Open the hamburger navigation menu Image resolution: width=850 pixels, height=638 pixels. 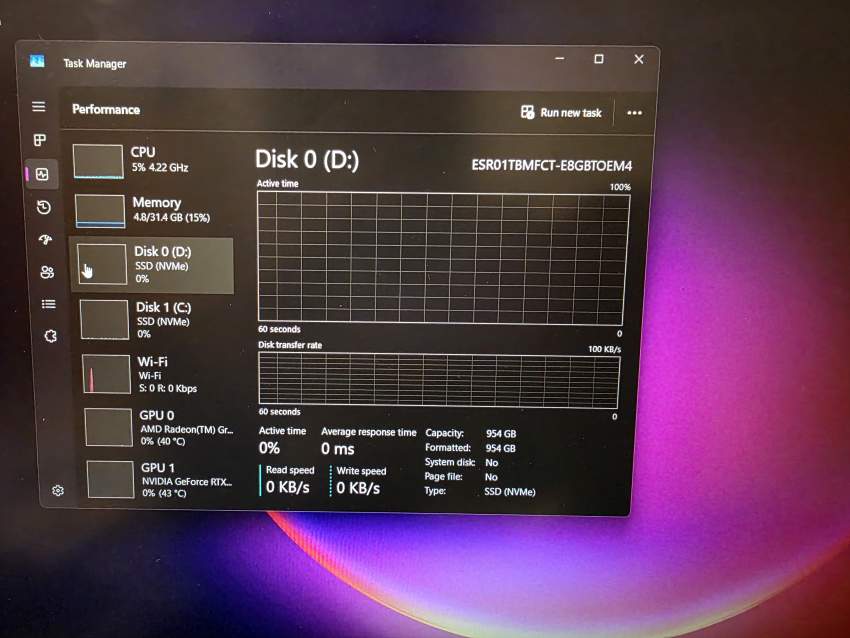pos(38,107)
